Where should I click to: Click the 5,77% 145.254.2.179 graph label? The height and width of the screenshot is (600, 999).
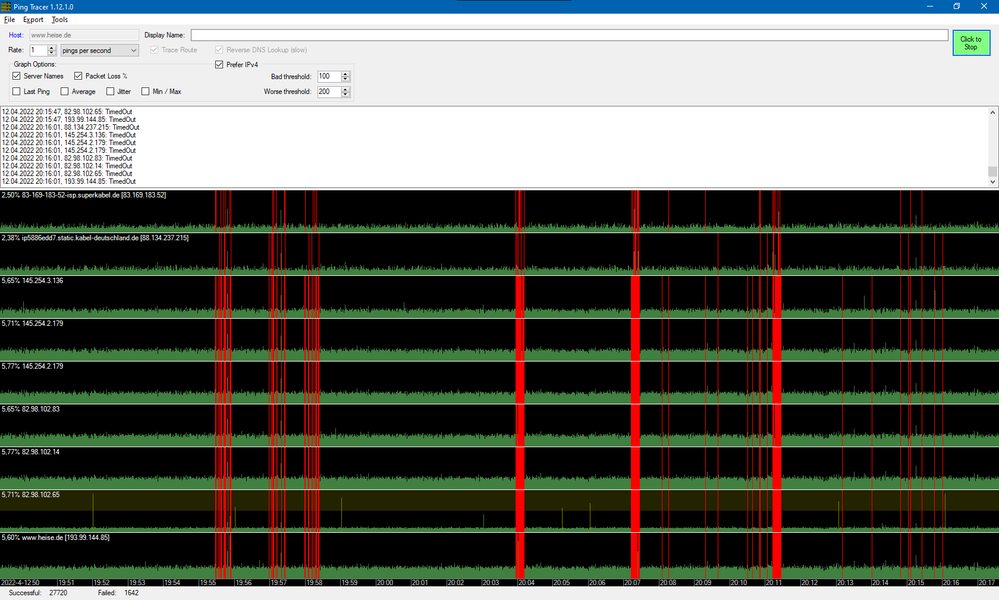tap(32, 366)
